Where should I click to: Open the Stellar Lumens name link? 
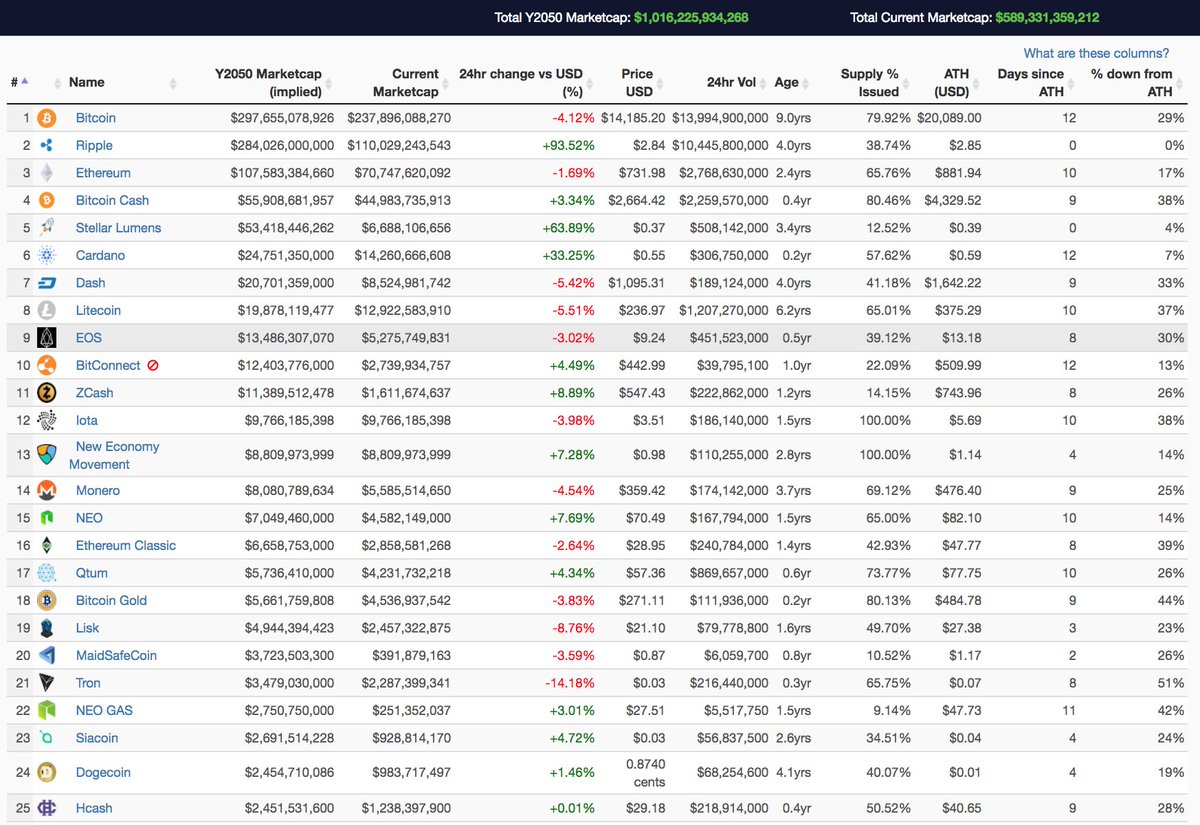118,228
